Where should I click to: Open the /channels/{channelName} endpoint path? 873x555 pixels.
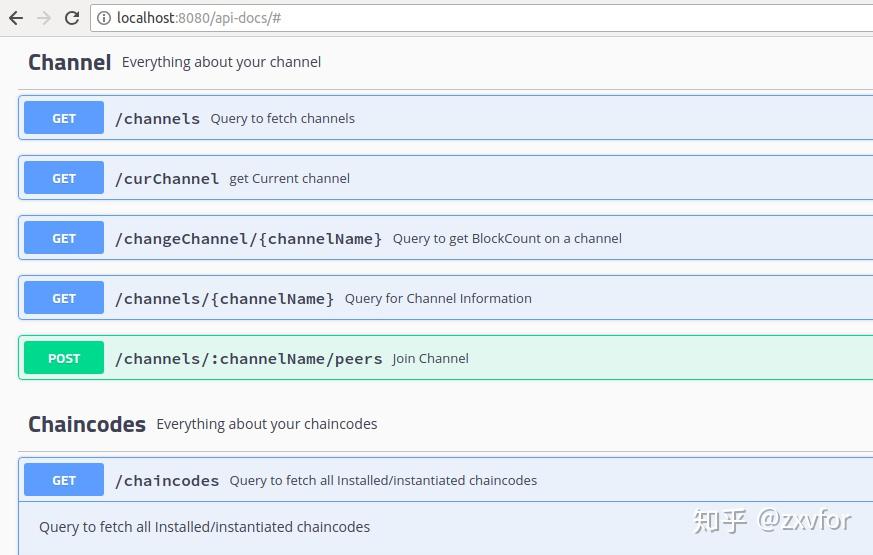tap(224, 298)
